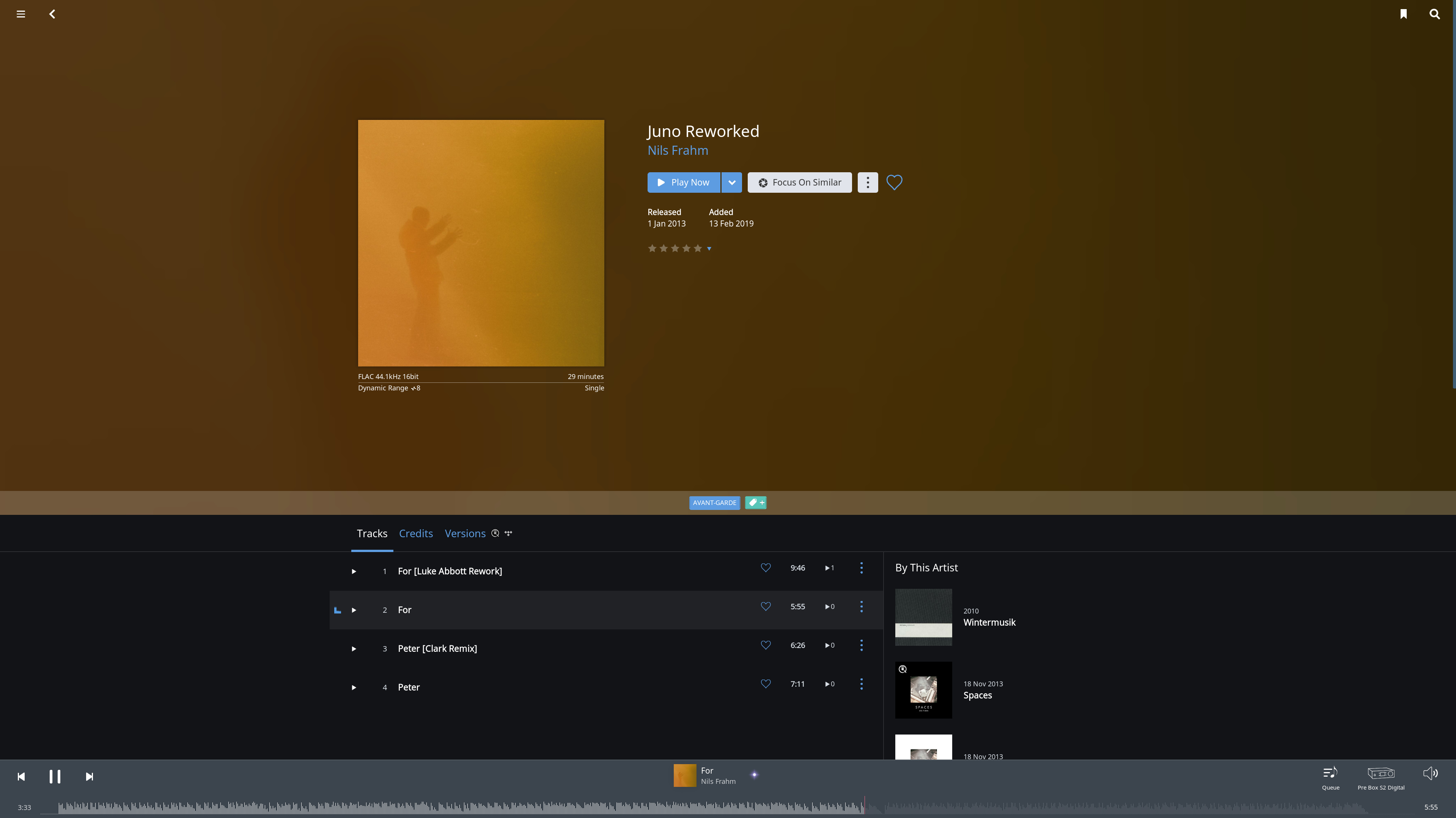Image resolution: width=1456 pixels, height=818 pixels.
Task: Add a tag with the tag-plus icon
Action: [x=756, y=503]
